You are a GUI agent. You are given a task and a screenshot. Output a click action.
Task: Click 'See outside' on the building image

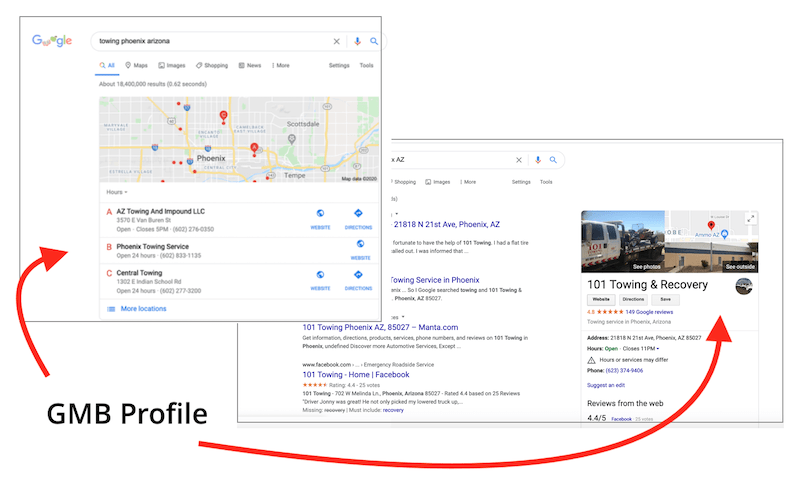740,267
